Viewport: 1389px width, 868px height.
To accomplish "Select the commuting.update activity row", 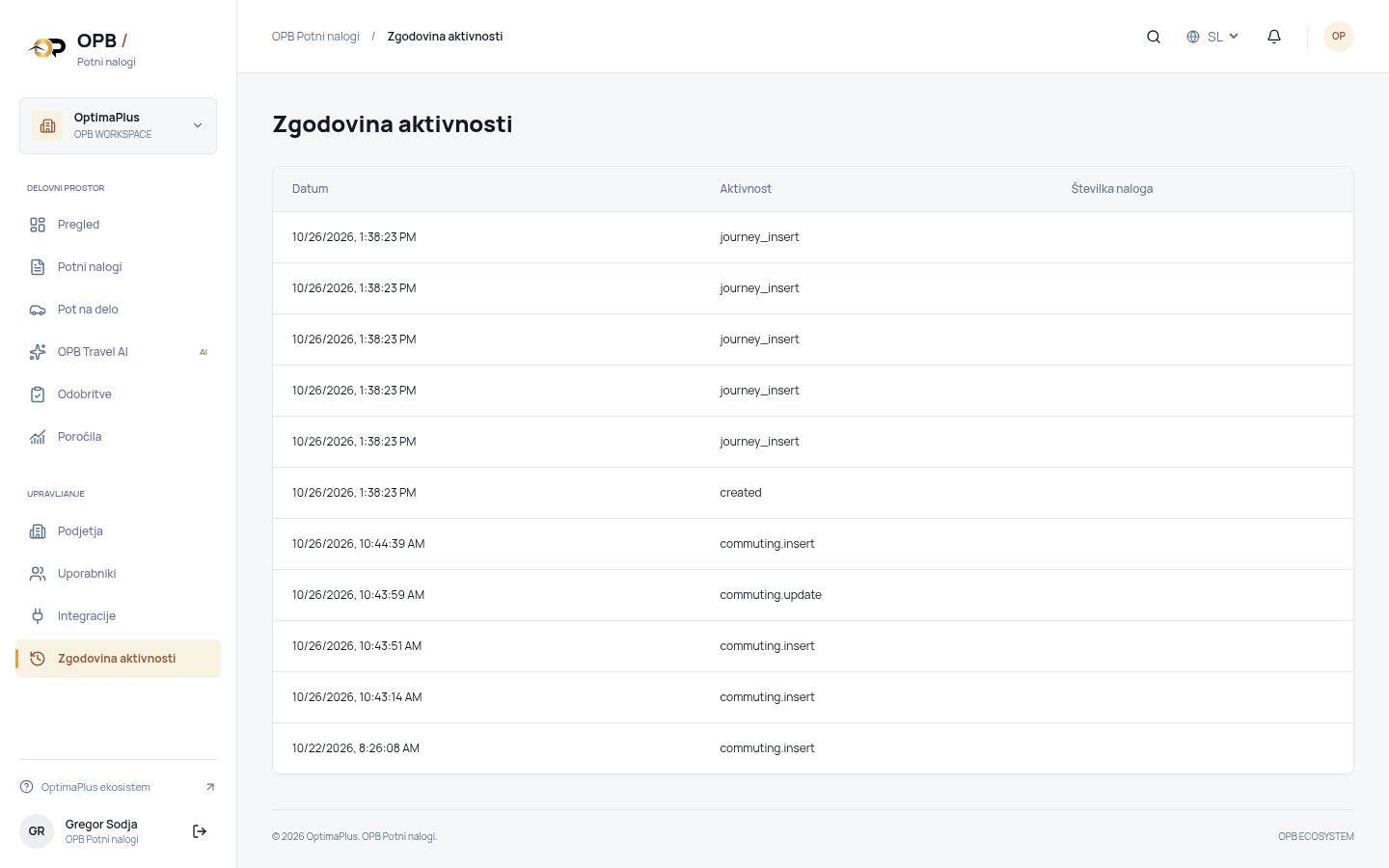I will pos(813,595).
